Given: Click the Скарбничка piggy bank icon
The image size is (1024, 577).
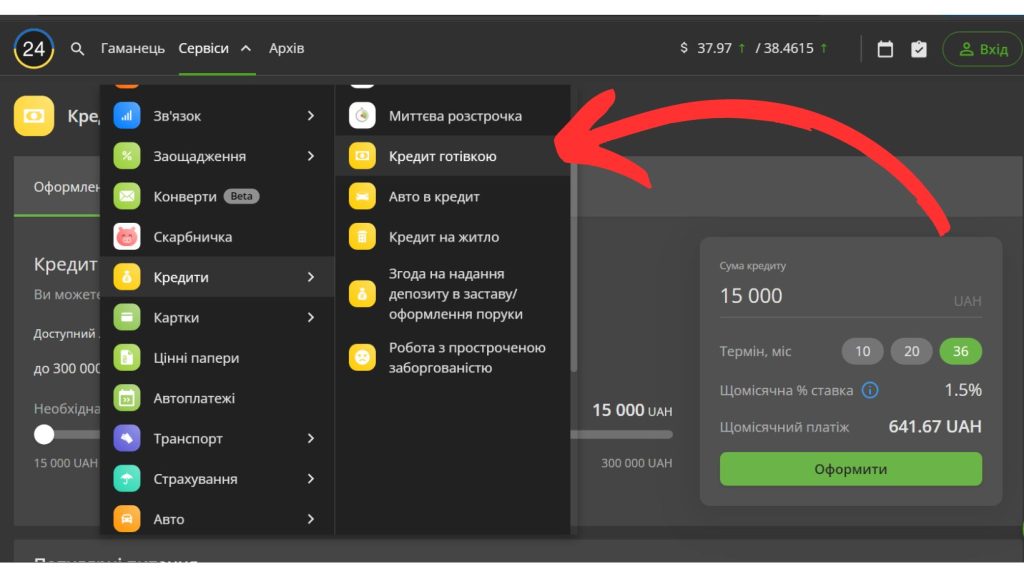Looking at the screenshot, I should click(127, 237).
